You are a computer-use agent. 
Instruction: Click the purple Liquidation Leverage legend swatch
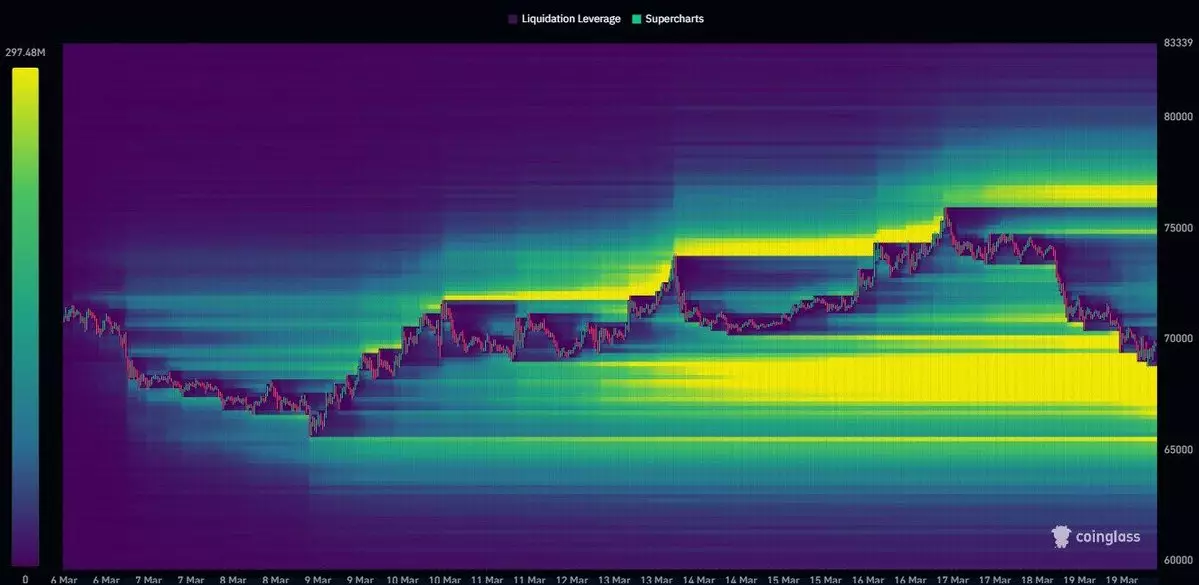pyautogui.click(x=512, y=19)
